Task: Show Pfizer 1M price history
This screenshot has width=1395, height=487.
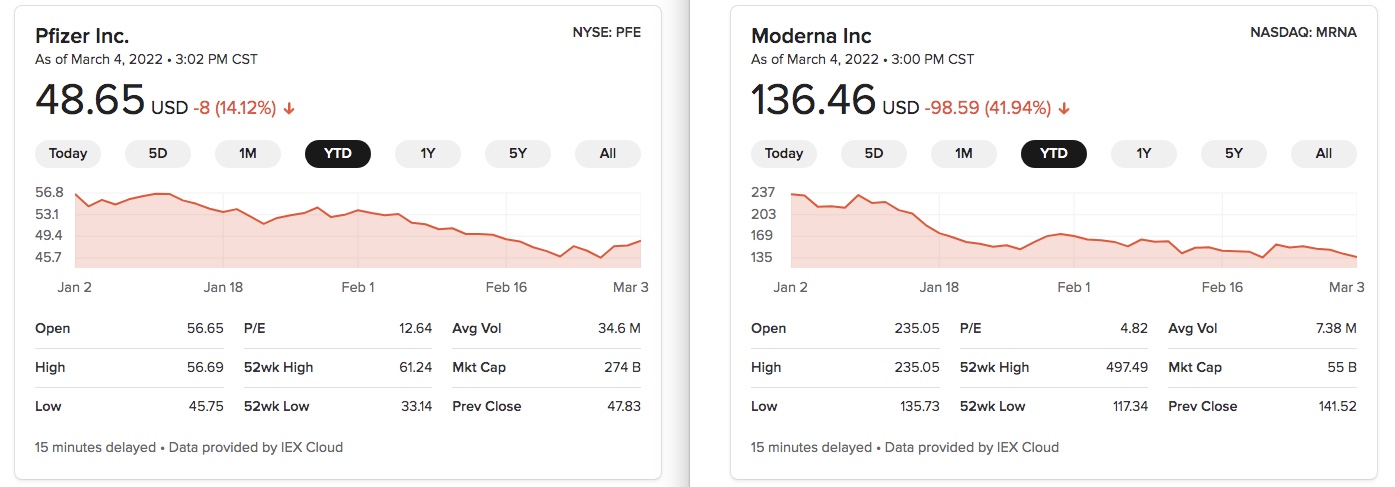Action: (248, 153)
